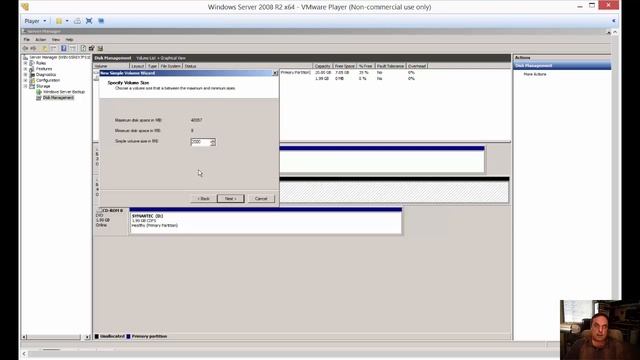Click the Next button in wizard
The image size is (640, 360).
click(x=231, y=199)
